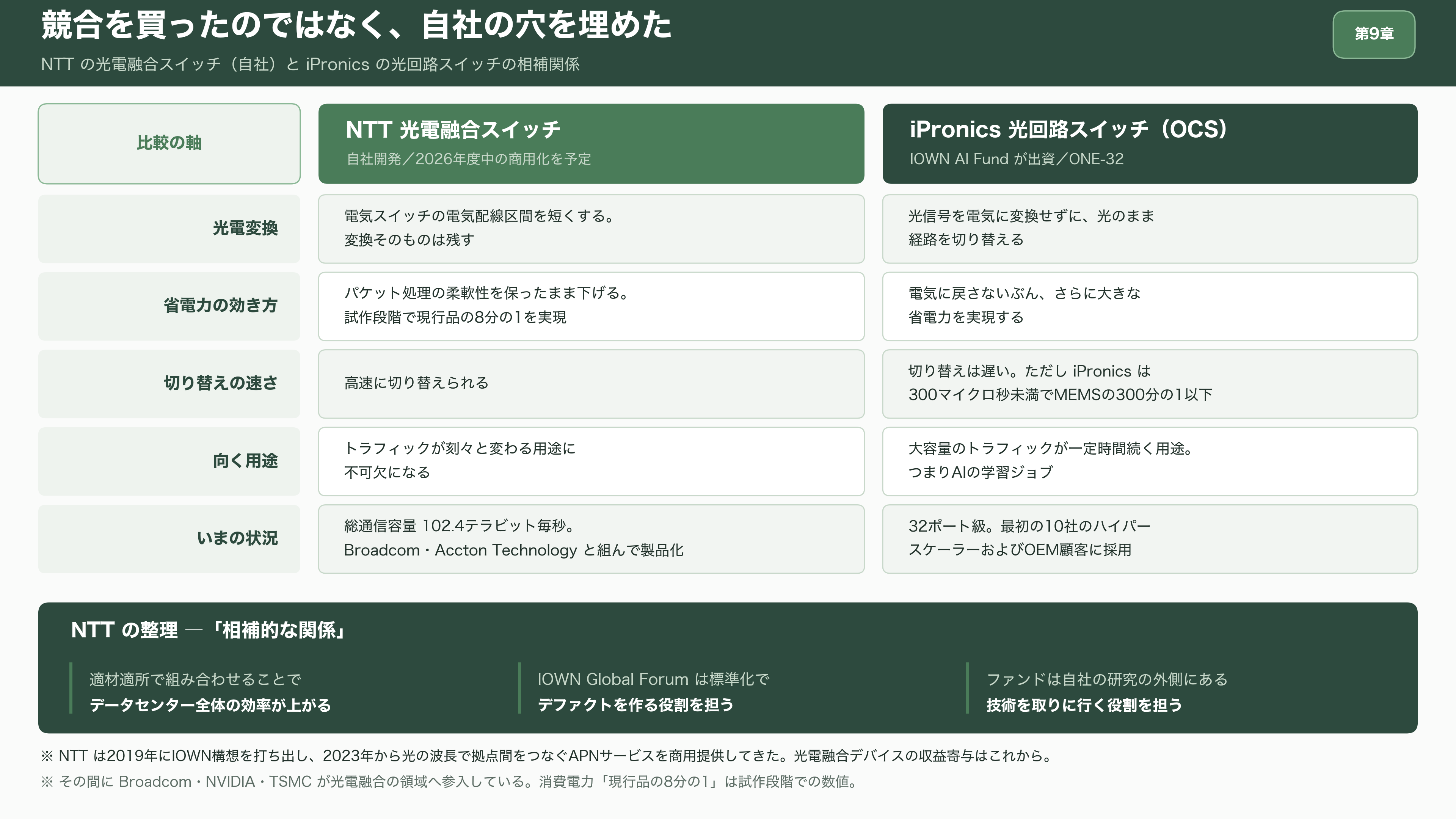Click the 比較の軸 header cell
Image resolution: width=1456 pixels, height=819 pixels.
pyautogui.click(x=169, y=144)
